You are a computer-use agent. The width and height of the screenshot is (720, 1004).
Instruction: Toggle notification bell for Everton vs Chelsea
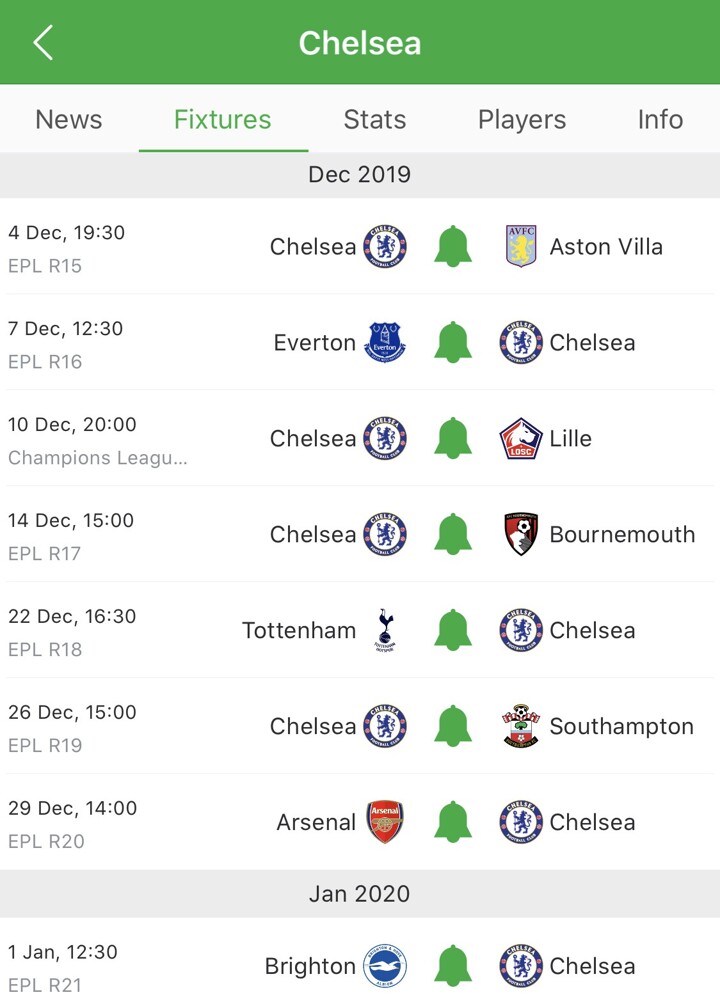(x=453, y=342)
